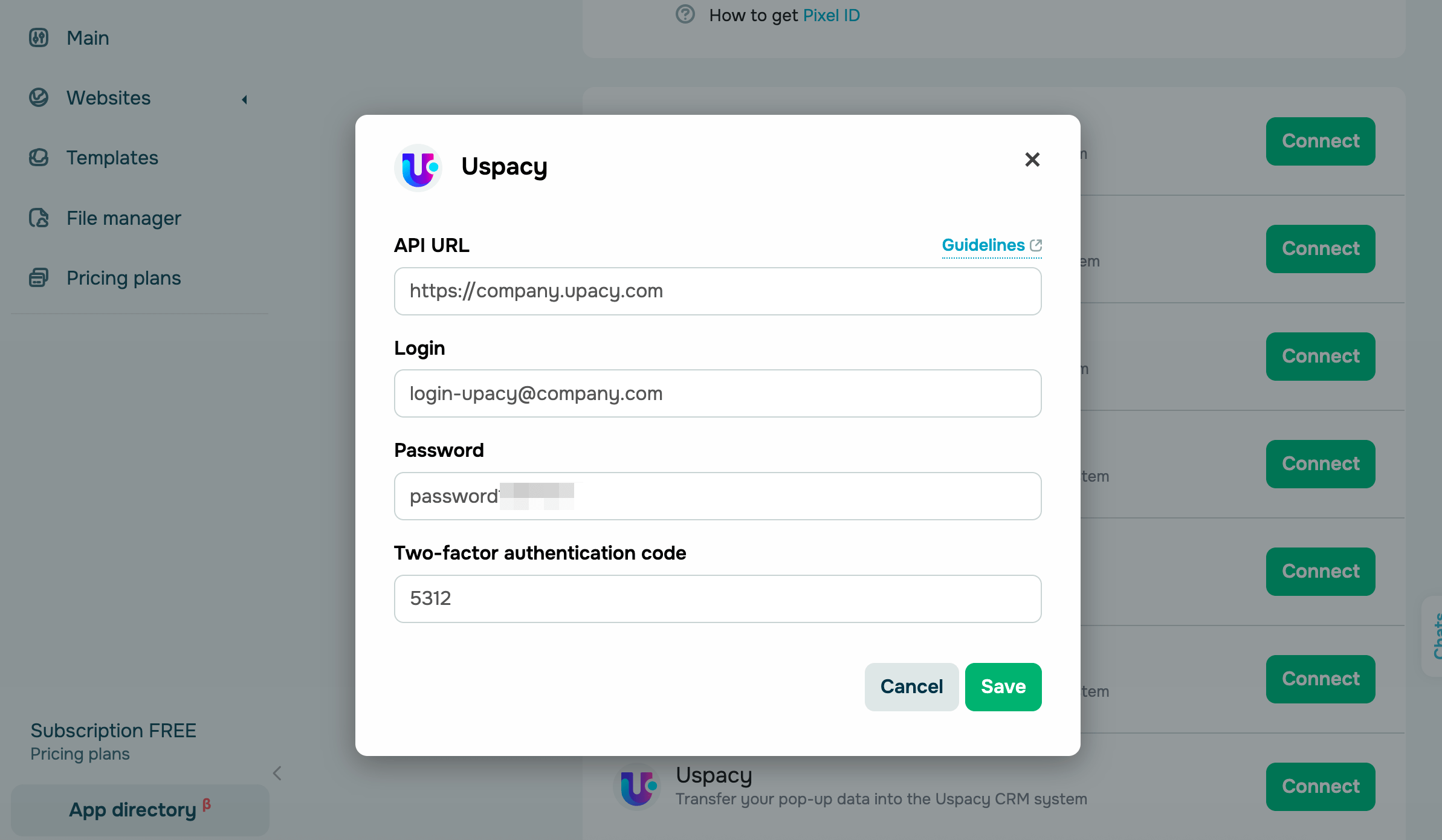This screenshot has height=840, width=1442.
Task: Save the Uspacy integration settings
Action: [x=1003, y=687]
